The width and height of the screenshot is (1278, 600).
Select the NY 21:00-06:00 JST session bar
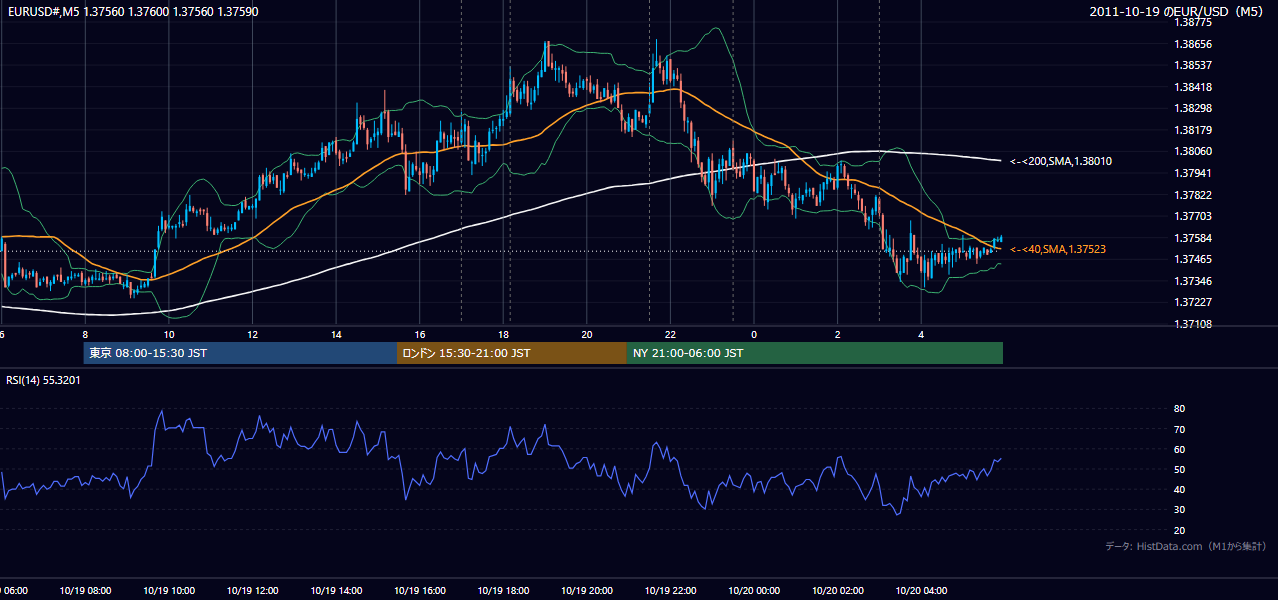815,353
